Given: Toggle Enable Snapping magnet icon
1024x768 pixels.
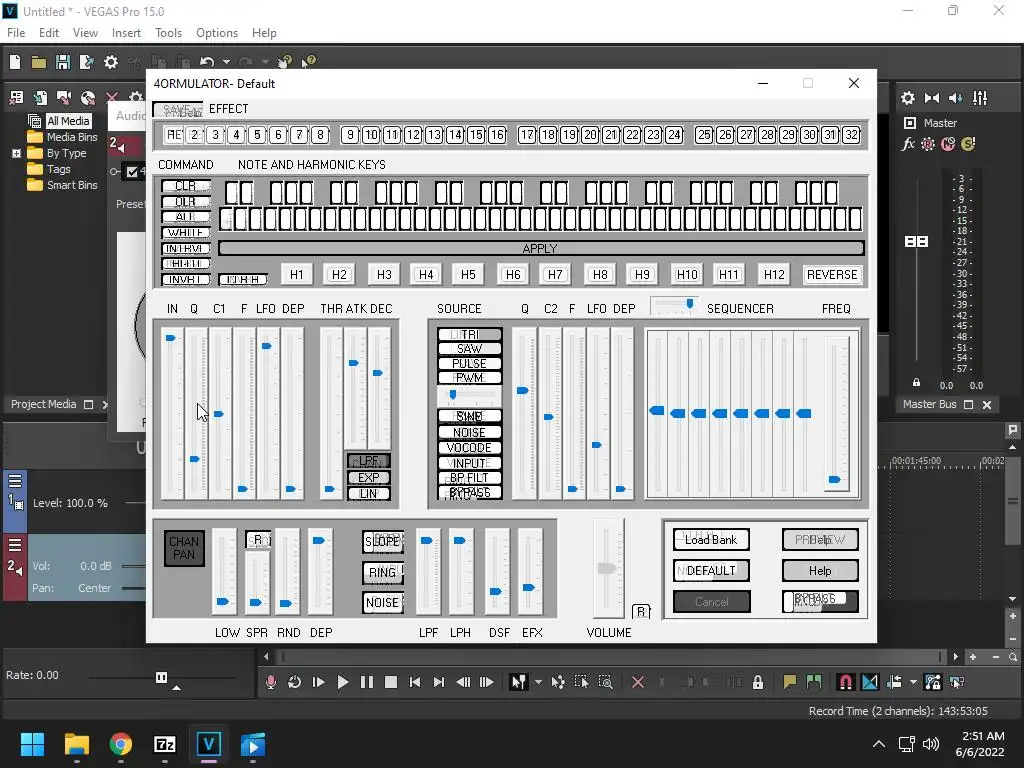Looking at the screenshot, I should point(845,682).
